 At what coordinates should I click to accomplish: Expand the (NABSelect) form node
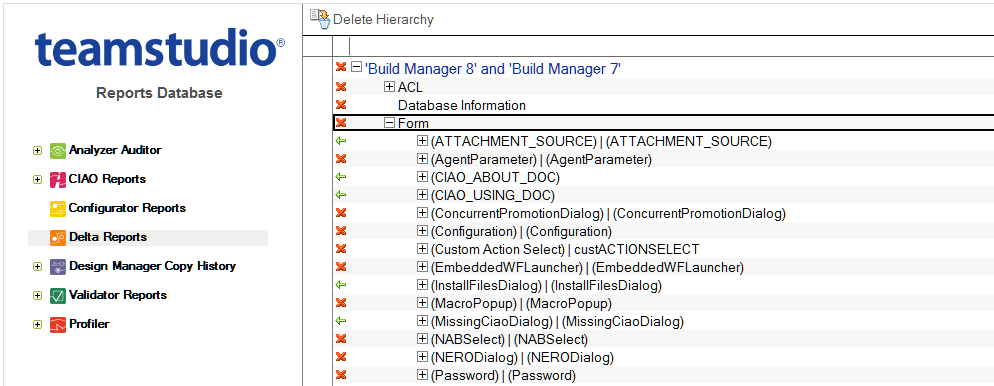click(422, 339)
